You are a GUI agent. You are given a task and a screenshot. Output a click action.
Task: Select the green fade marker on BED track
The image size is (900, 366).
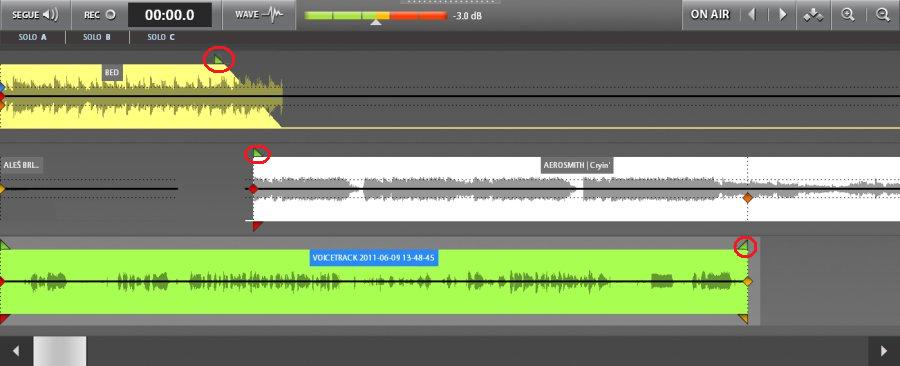(x=219, y=59)
